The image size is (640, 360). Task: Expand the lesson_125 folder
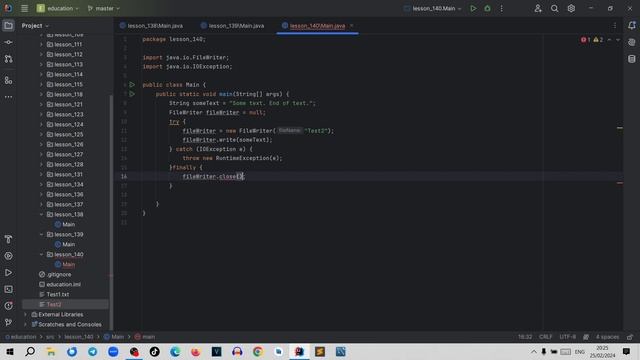(x=41, y=134)
